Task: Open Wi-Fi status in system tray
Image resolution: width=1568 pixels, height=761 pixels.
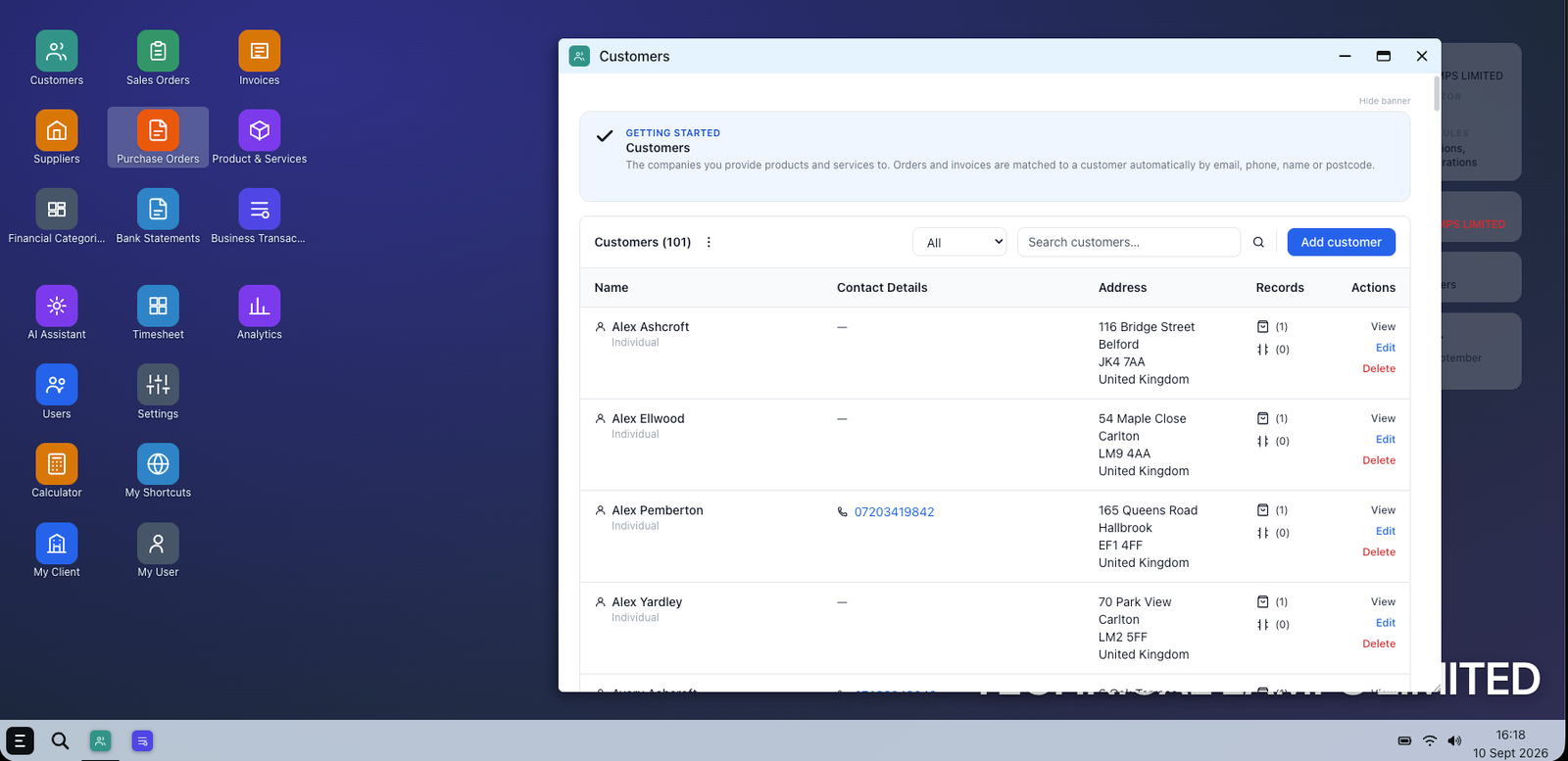Action: (x=1430, y=741)
